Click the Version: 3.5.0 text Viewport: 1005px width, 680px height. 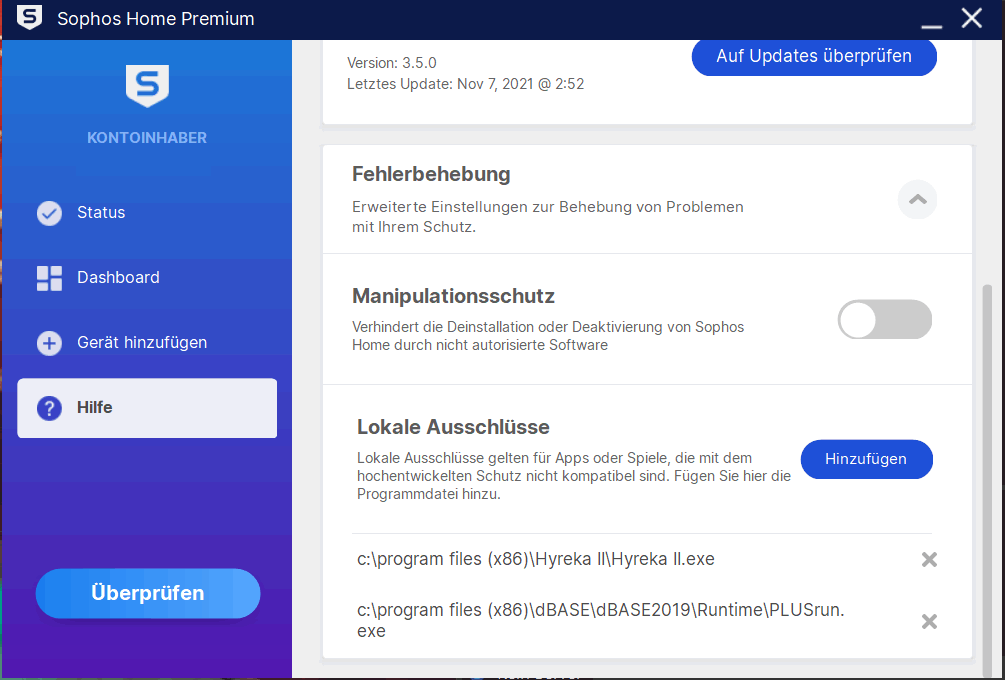392,63
